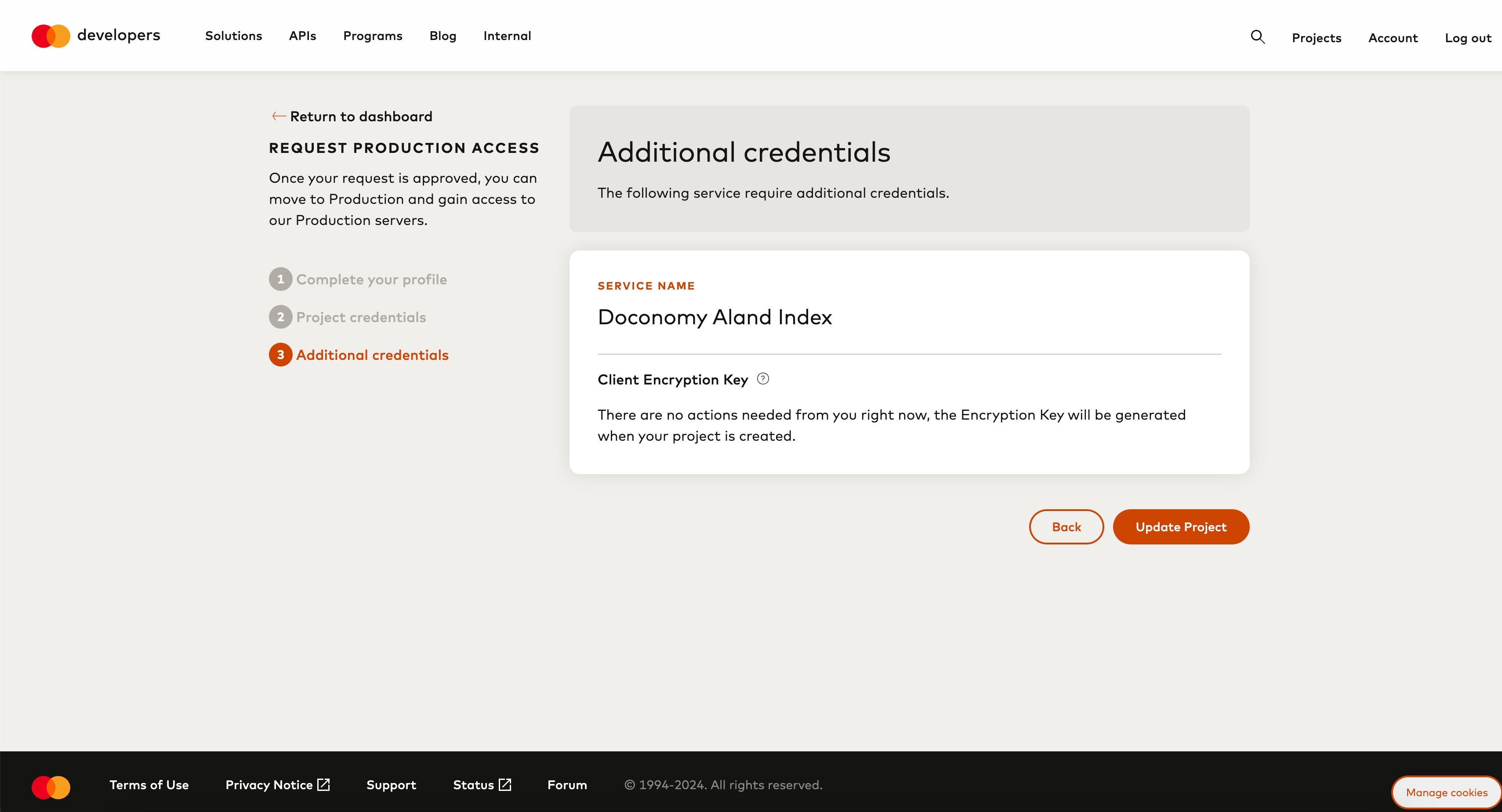Open the APIs menu item

pos(303,36)
